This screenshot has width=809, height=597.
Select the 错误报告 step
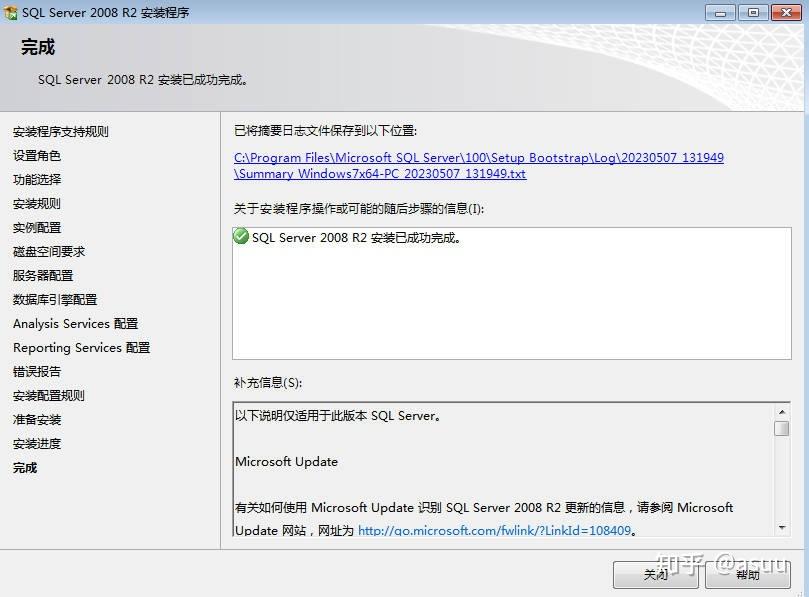click(x=37, y=371)
